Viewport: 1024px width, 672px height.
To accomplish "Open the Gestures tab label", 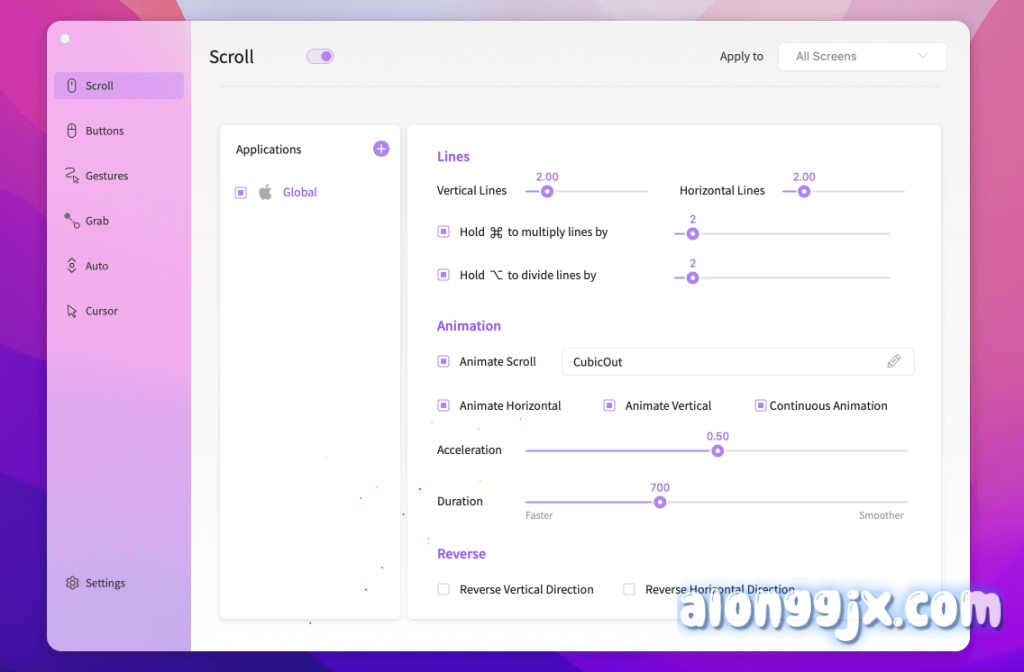I will (107, 176).
